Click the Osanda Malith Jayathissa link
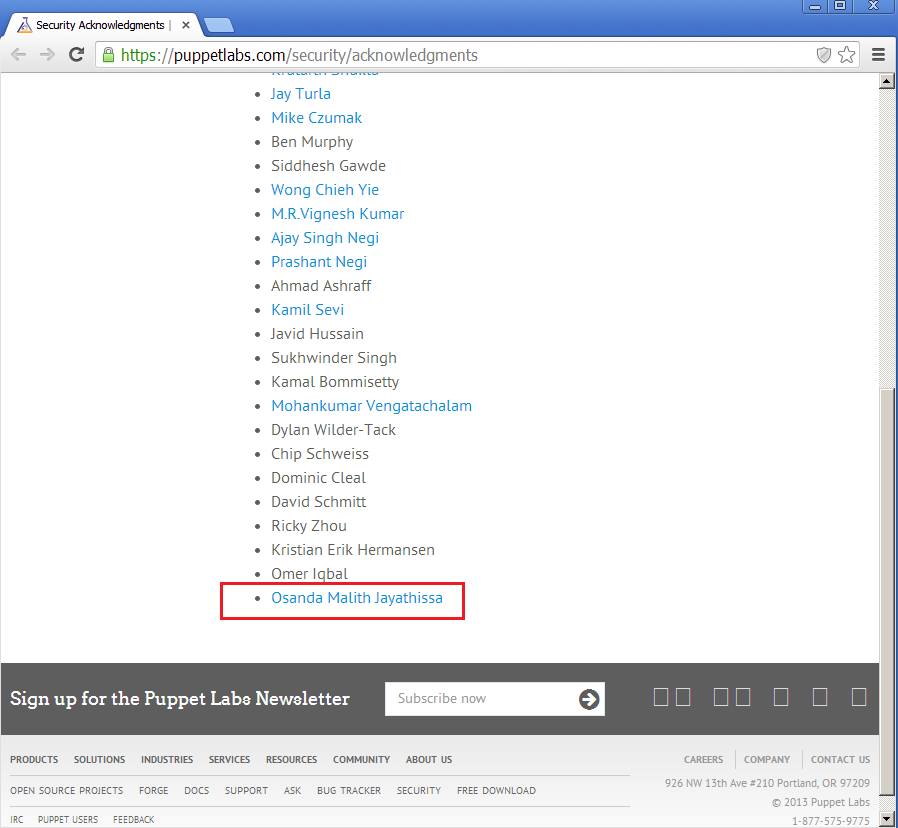The height and width of the screenshot is (828, 898). click(357, 597)
